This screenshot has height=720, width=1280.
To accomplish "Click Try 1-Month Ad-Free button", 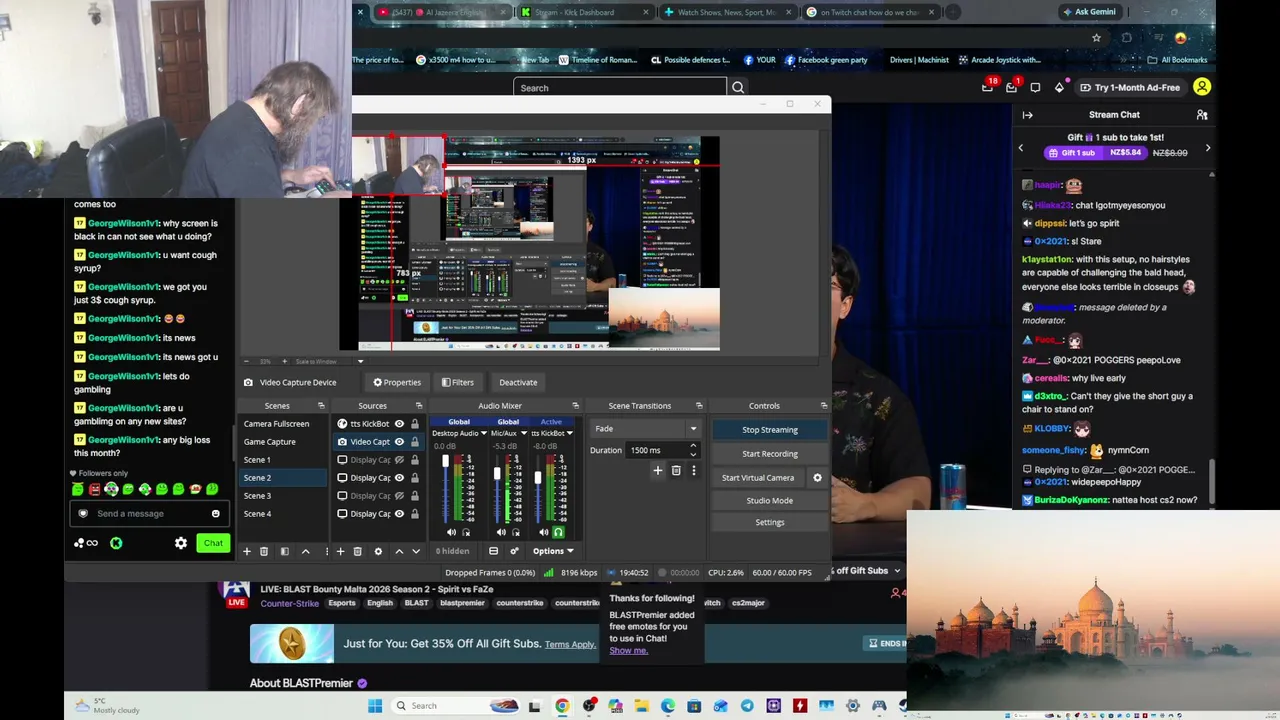I will [x=1130, y=88].
